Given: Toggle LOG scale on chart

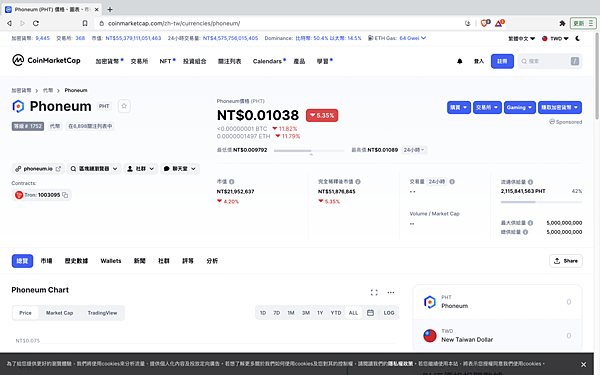Looking at the screenshot, I should (389, 313).
